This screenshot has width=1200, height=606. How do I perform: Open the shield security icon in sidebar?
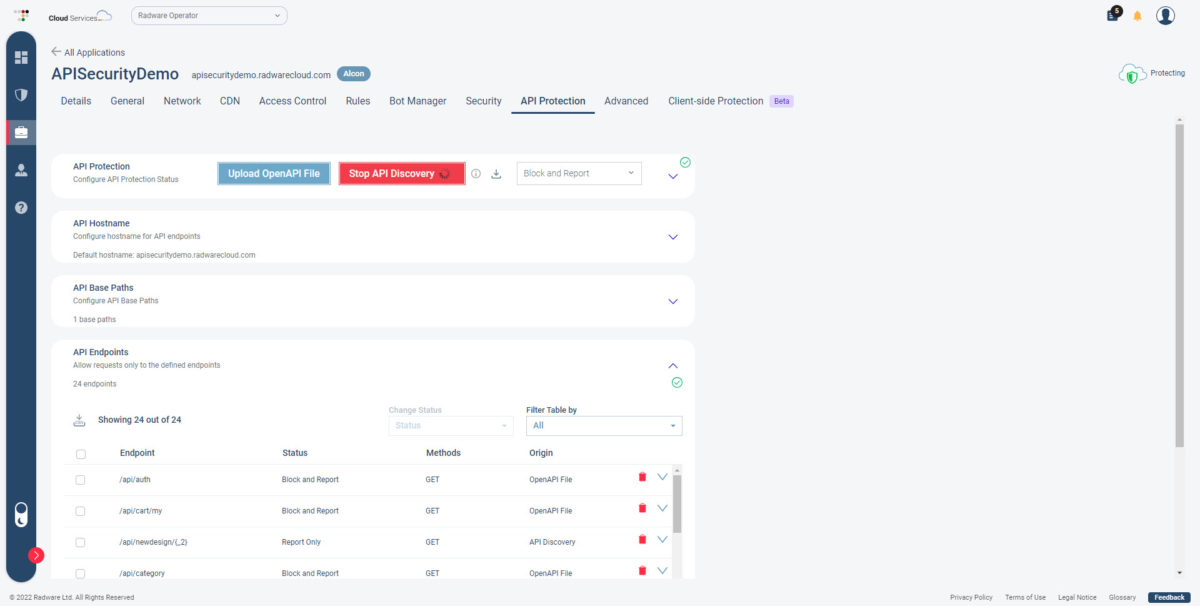pyautogui.click(x=21, y=95)
